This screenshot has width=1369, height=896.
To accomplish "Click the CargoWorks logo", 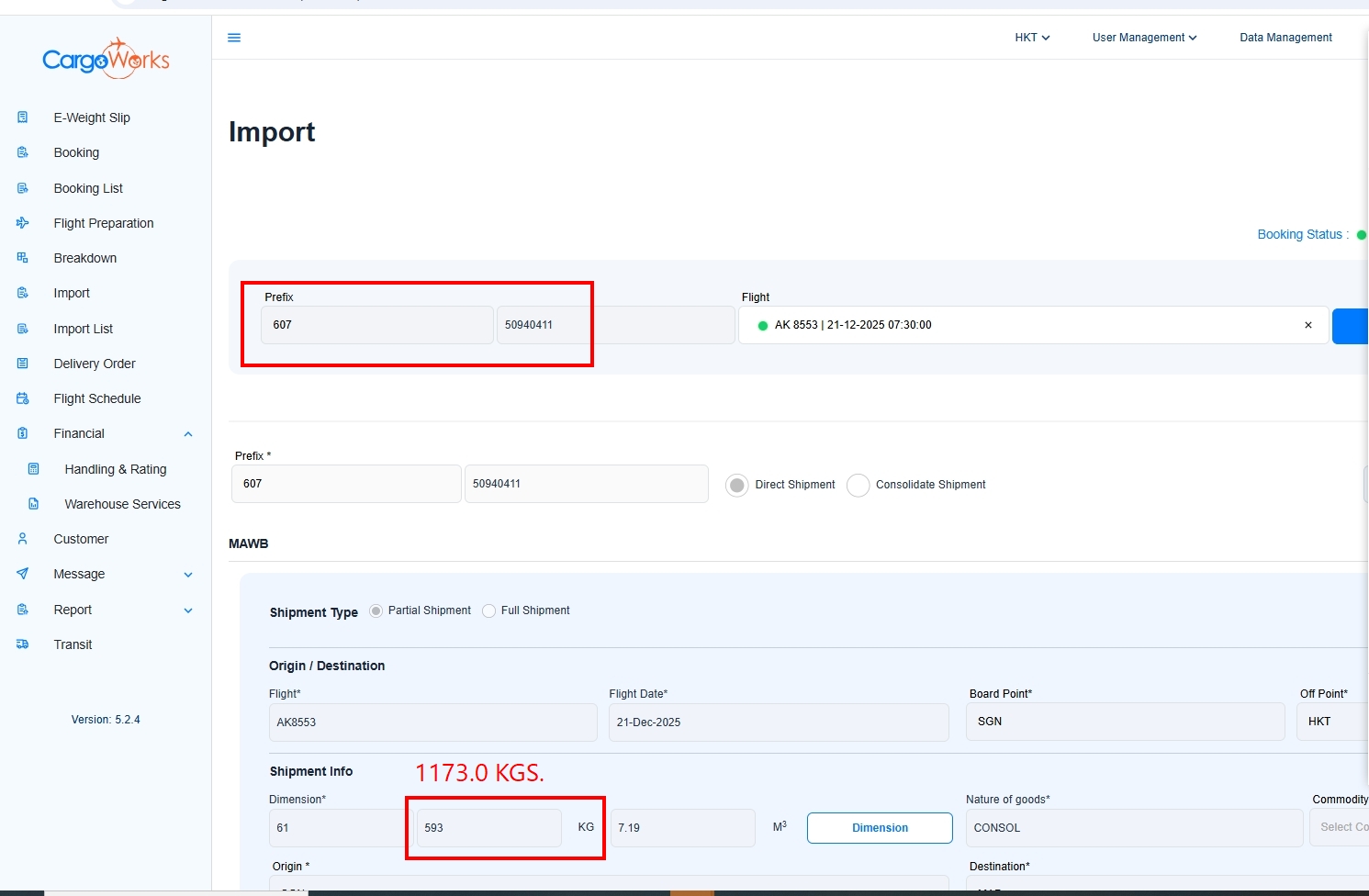I will point(106,60).
